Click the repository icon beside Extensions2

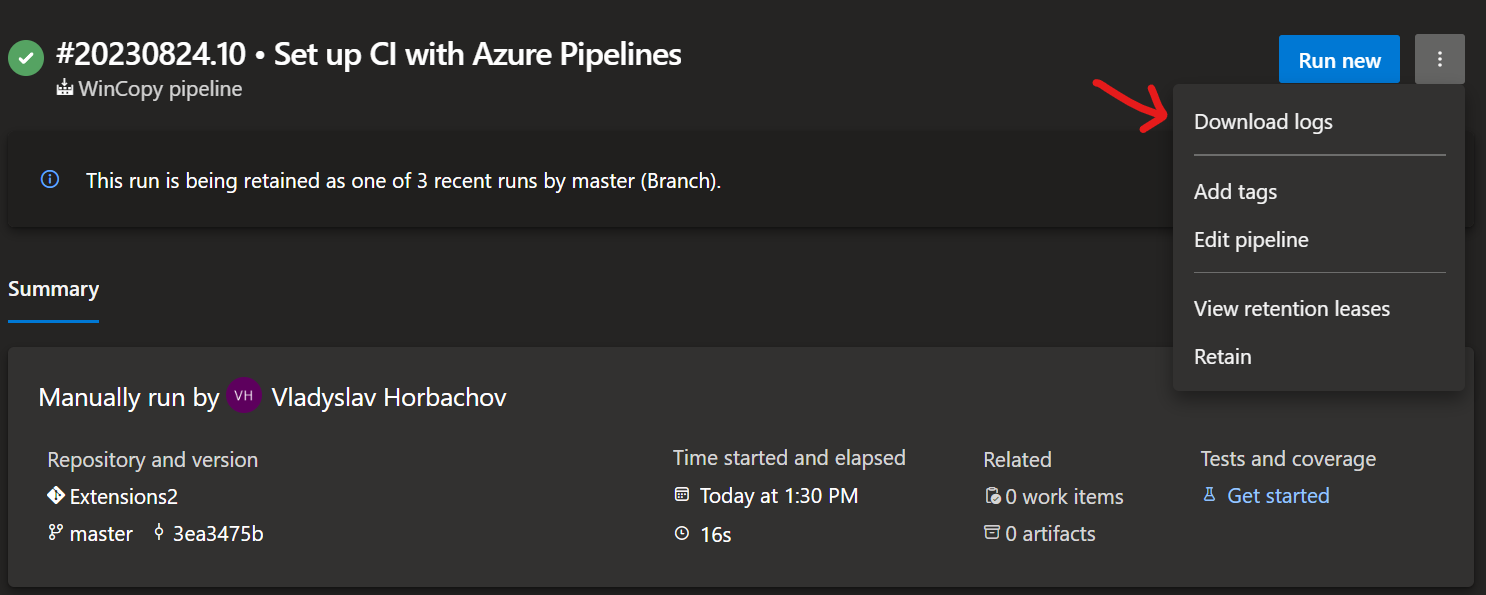tap(55, 495)
